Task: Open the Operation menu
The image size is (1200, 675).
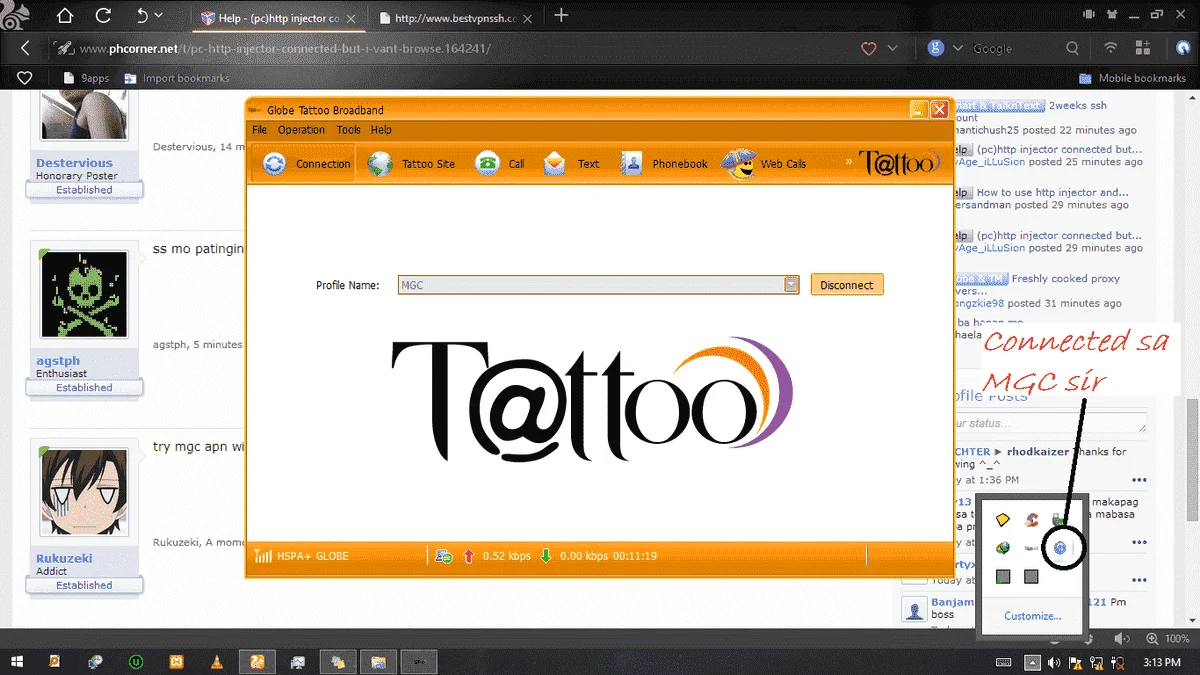Action: point(301,130)
